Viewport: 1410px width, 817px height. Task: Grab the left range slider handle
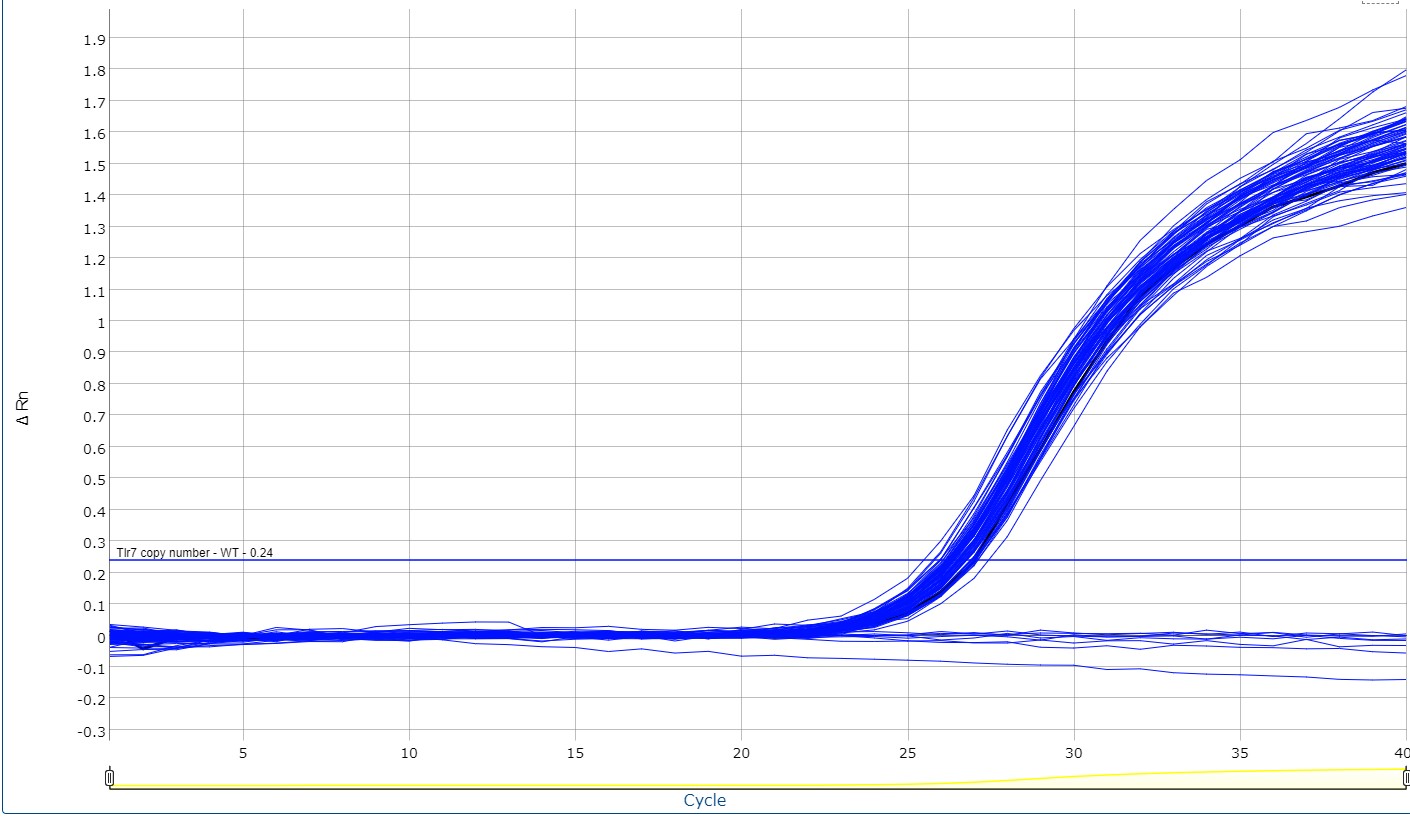[109, 777]
